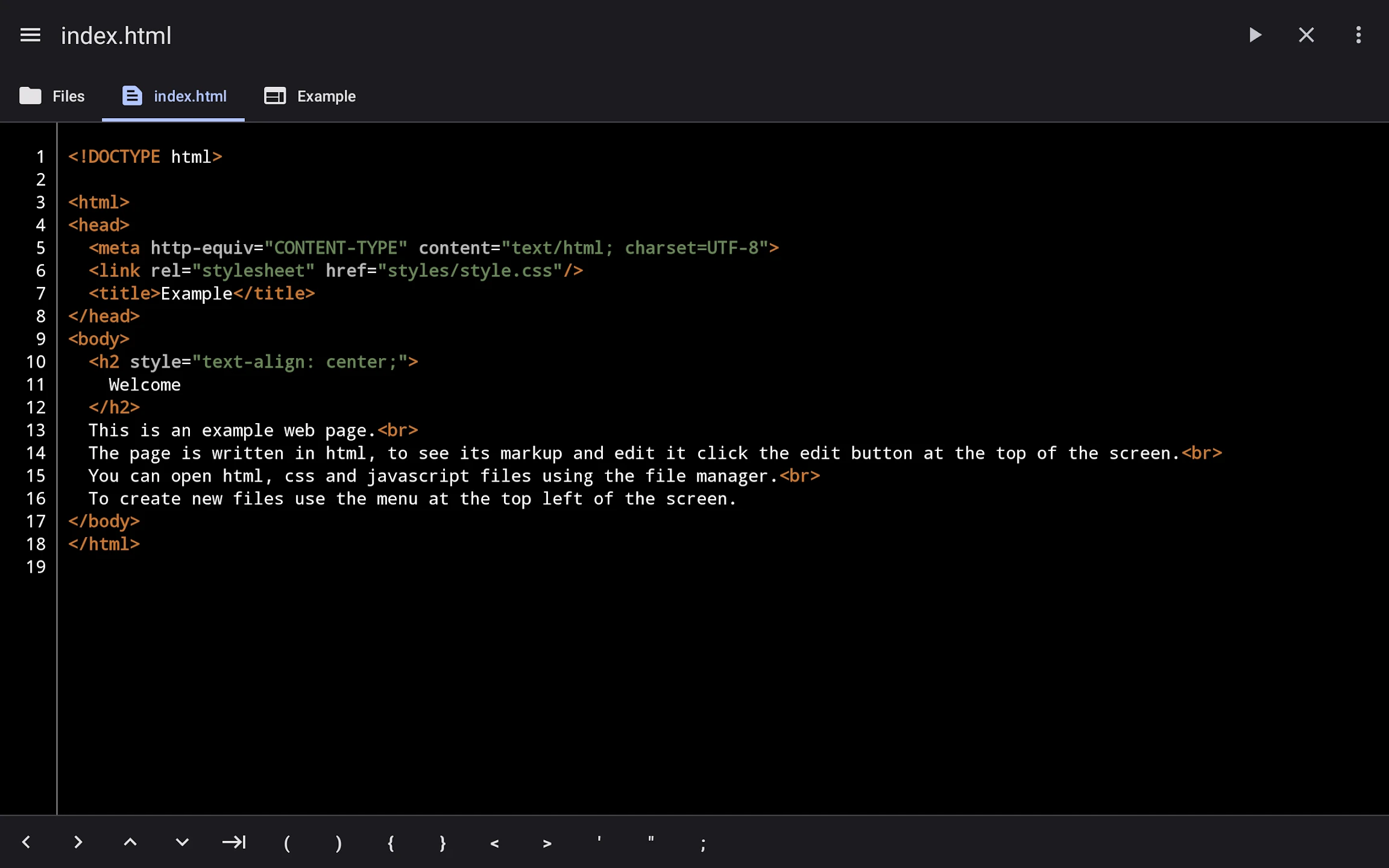Click the closing </body> tag
Screen dimensions: 1389x868
(x=104, y=521)
